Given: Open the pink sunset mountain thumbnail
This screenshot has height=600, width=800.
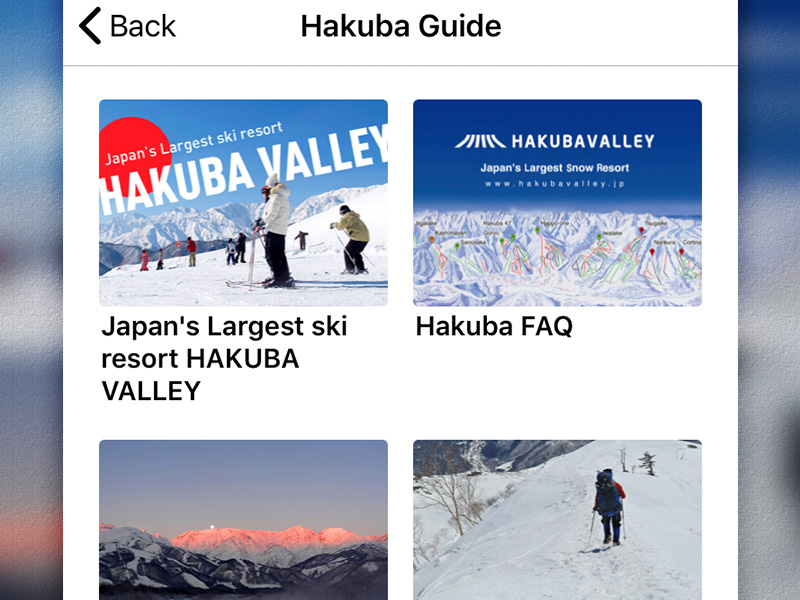Looking at the screenshot, I should coord(243,520).
